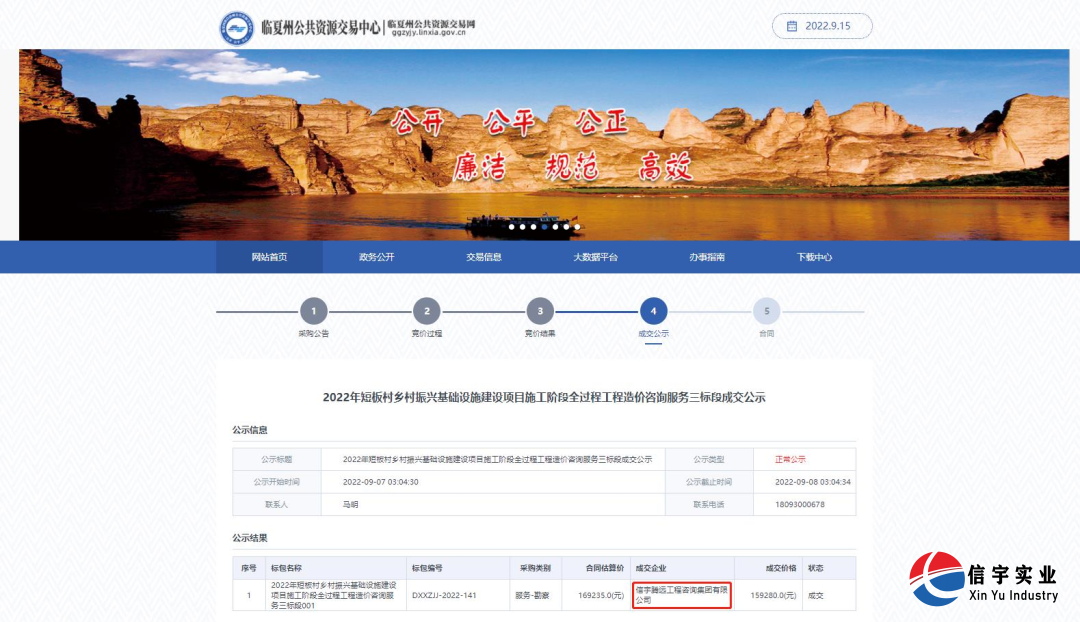The image size is (1080, 622).
Task: Select step 1 采购公告 in the progress tracker
Action: click(315, 313)
